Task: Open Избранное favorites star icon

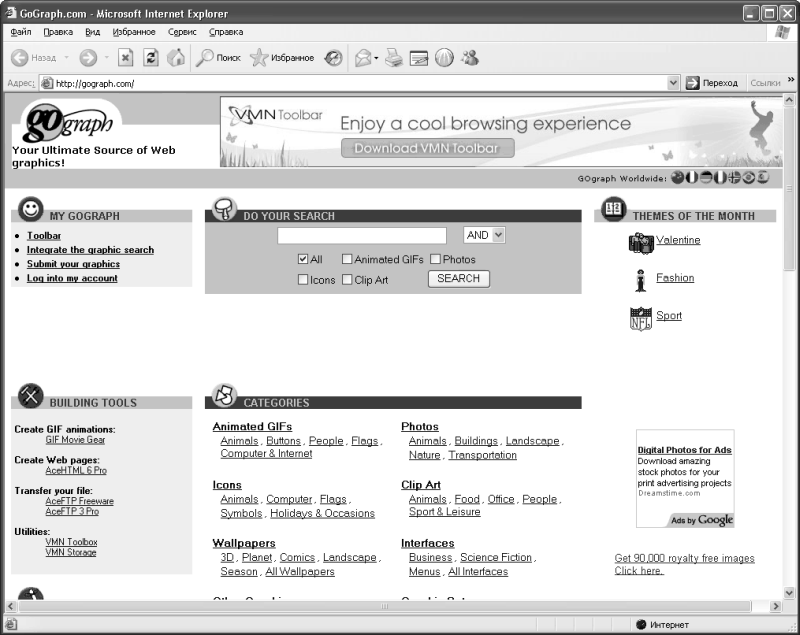Action: [282, 58]
